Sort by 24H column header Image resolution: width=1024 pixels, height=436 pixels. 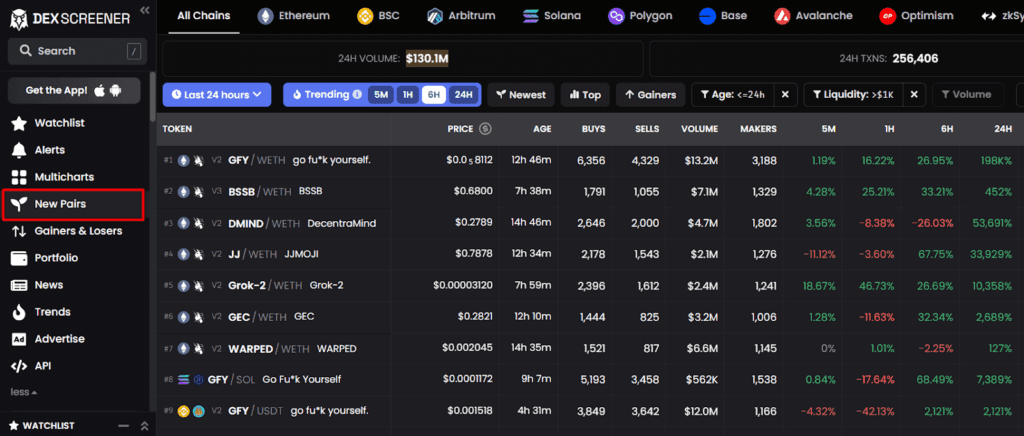coord(1003,129)
